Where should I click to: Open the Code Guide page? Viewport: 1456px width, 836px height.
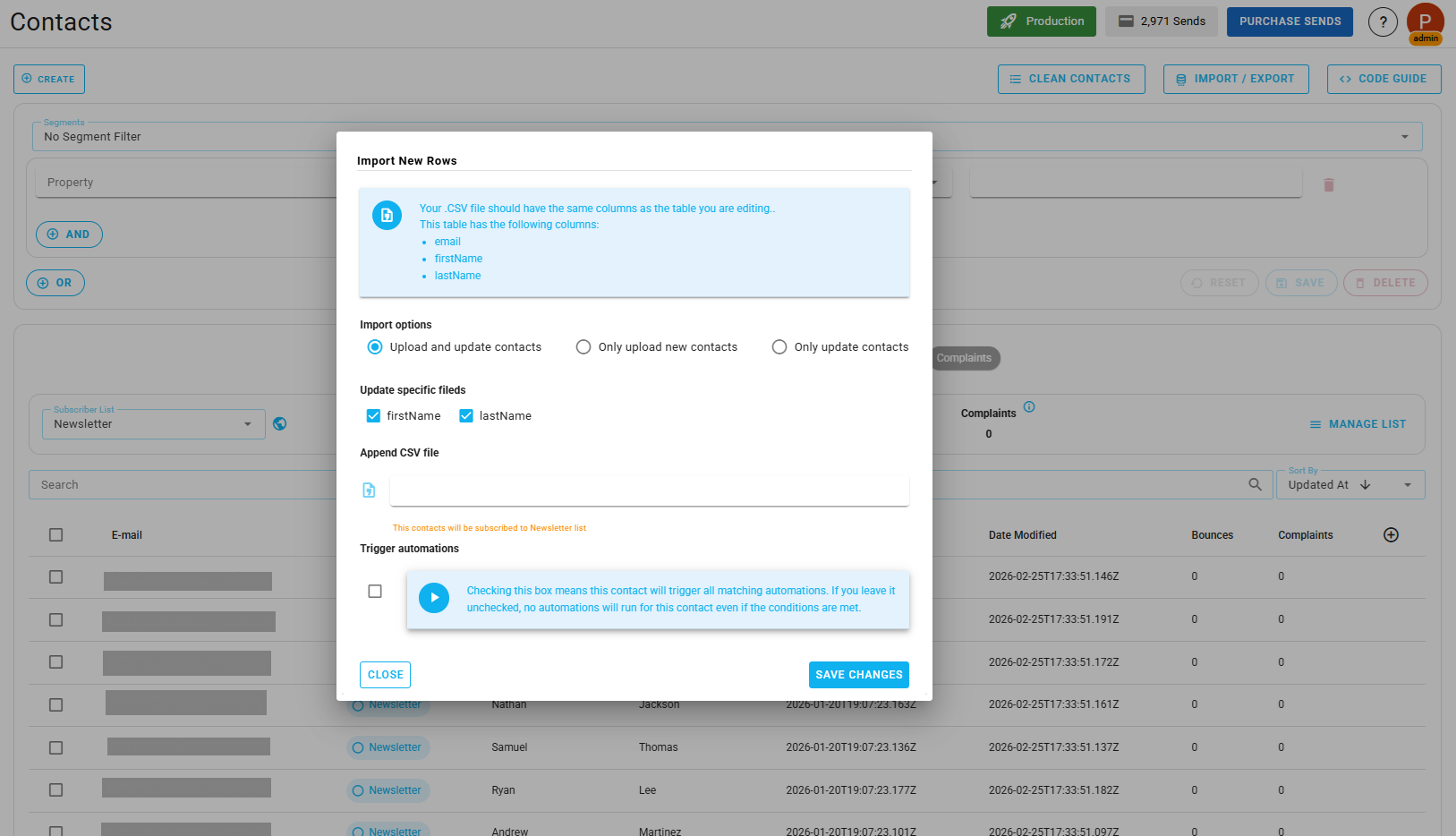(x=1384, y=79)
